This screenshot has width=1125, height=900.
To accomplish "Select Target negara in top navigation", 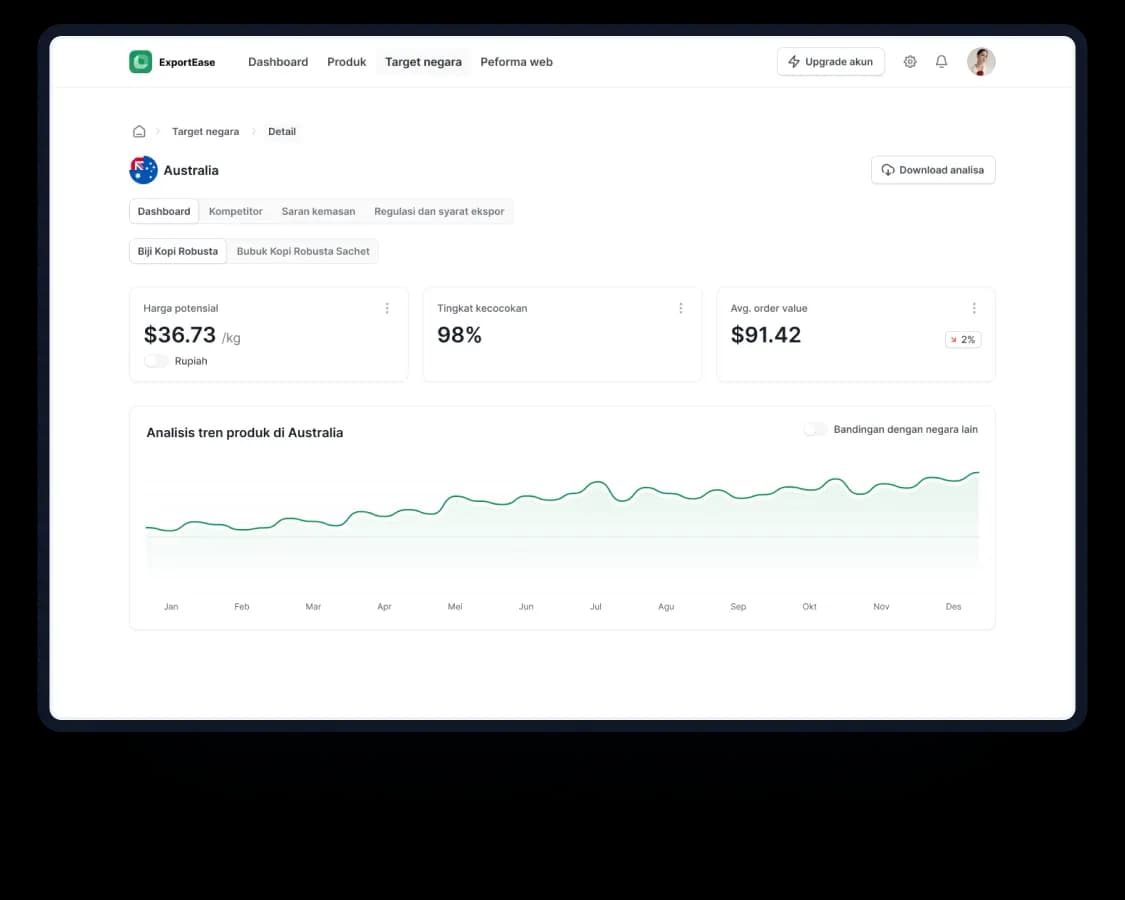I will click(x=423, y=62).
